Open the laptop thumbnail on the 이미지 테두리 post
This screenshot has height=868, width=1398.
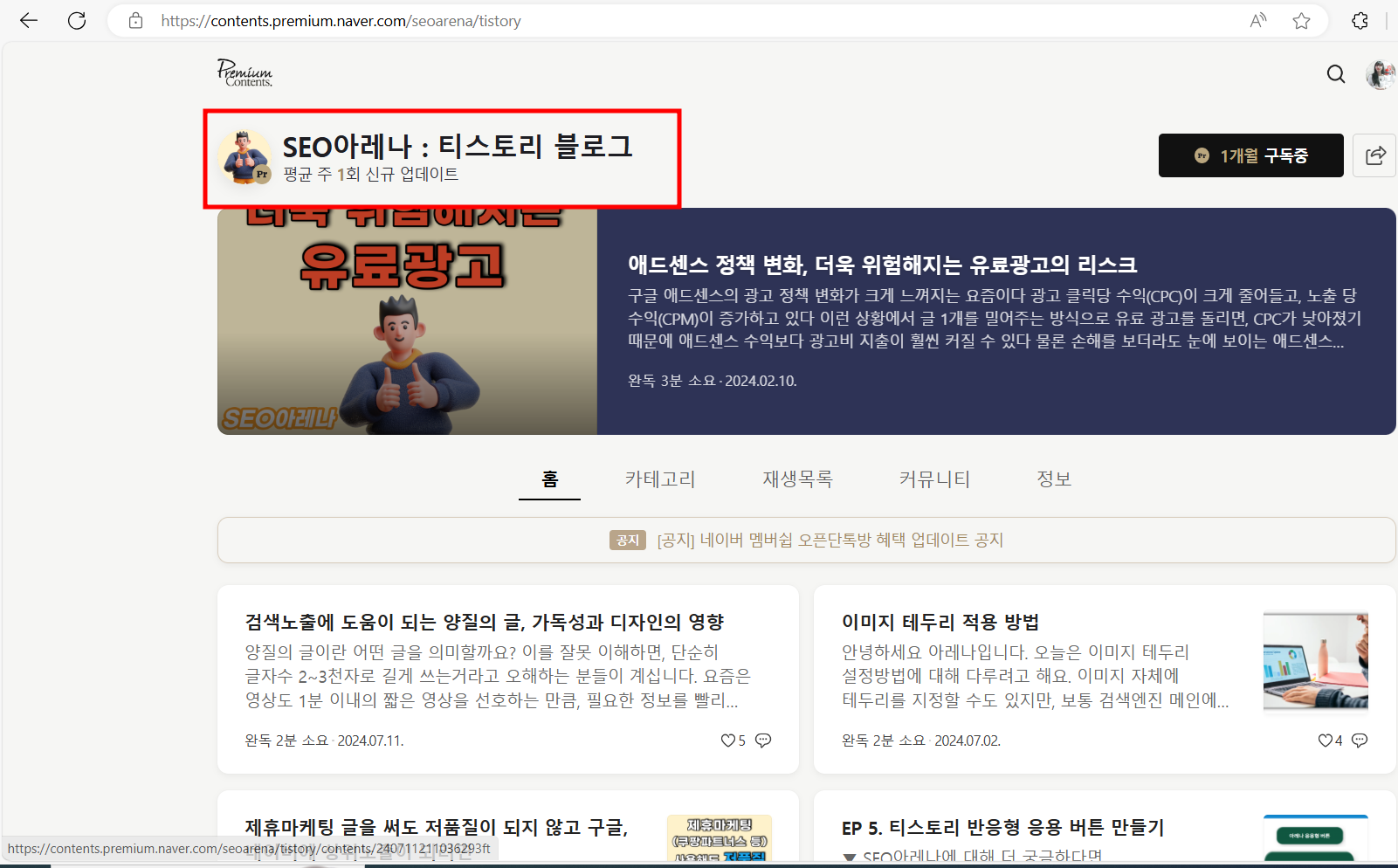click(1315, 662)
